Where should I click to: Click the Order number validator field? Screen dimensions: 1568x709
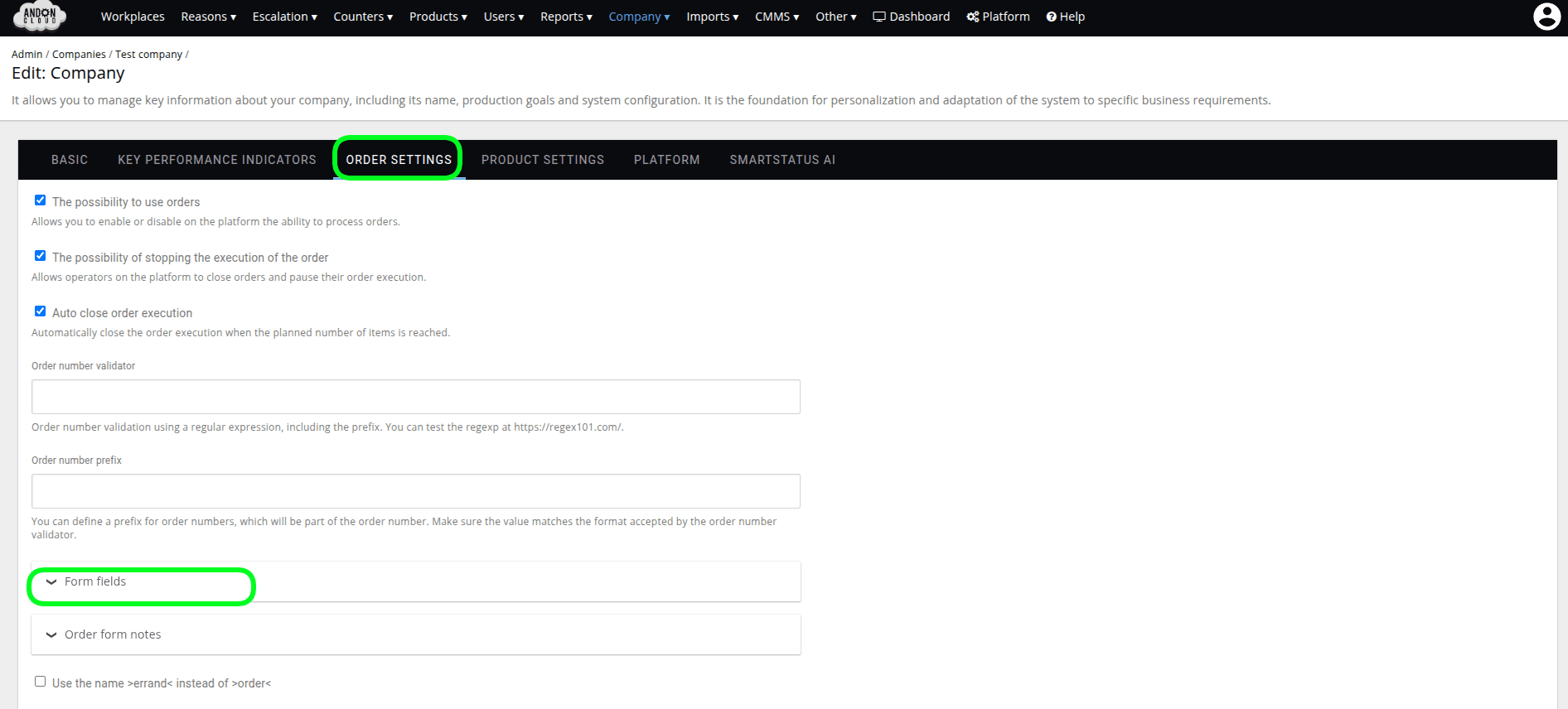pyautogui.click(x=415, y=397)
